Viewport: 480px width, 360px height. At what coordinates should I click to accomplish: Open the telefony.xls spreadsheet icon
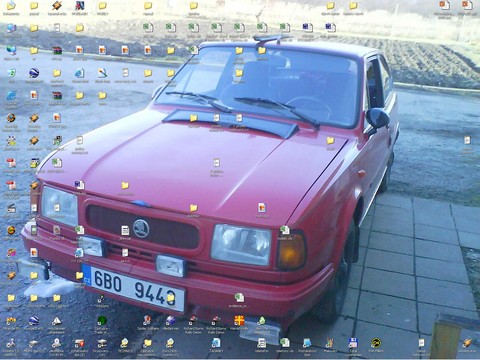pos(285,343)
